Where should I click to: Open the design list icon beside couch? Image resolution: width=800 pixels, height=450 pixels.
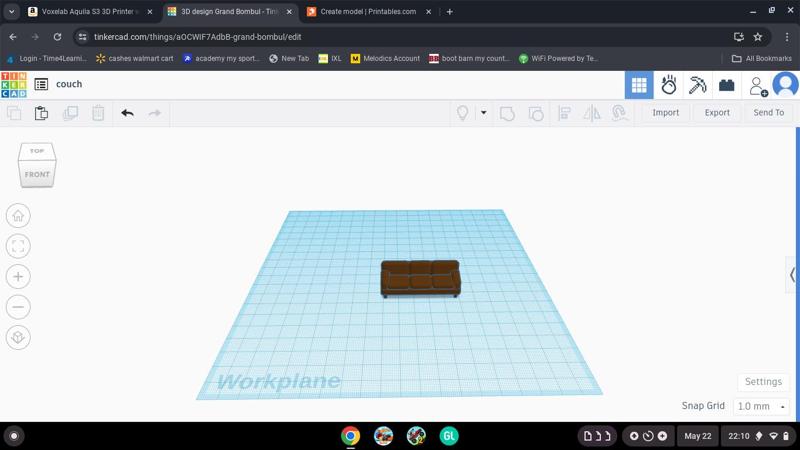tap(41, 84)
